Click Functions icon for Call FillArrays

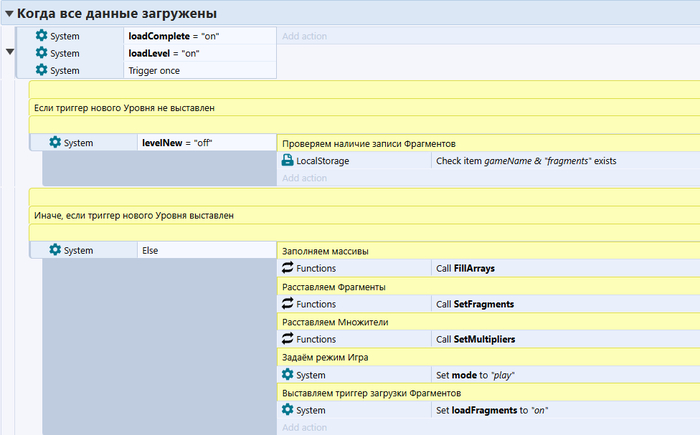288,268
